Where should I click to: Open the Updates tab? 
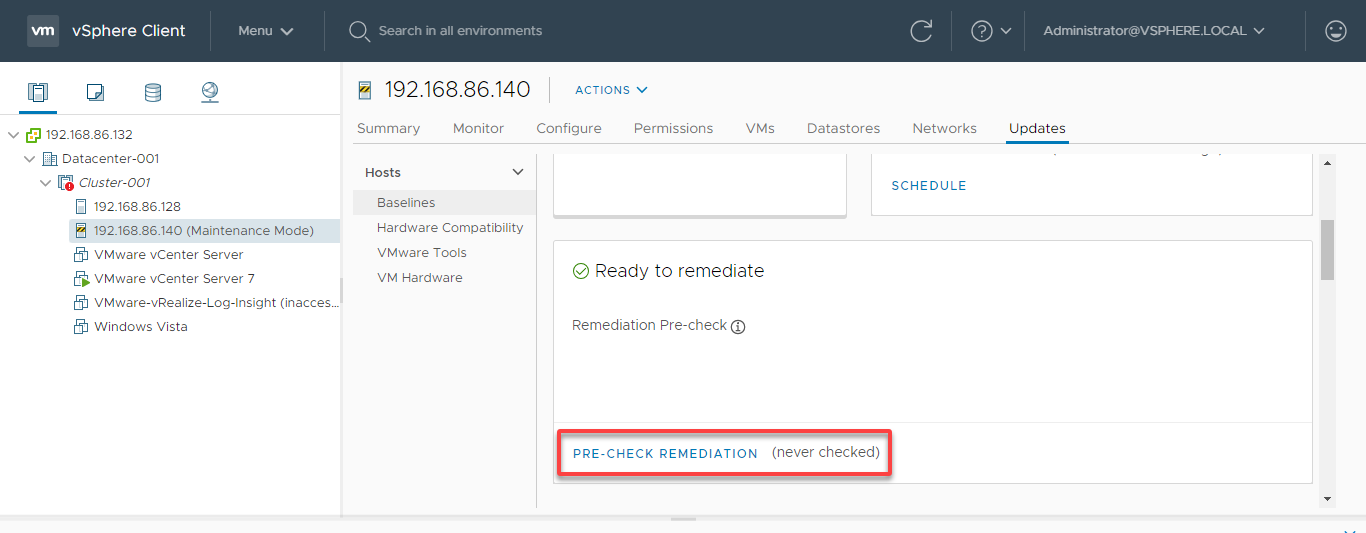[1037, 128]
